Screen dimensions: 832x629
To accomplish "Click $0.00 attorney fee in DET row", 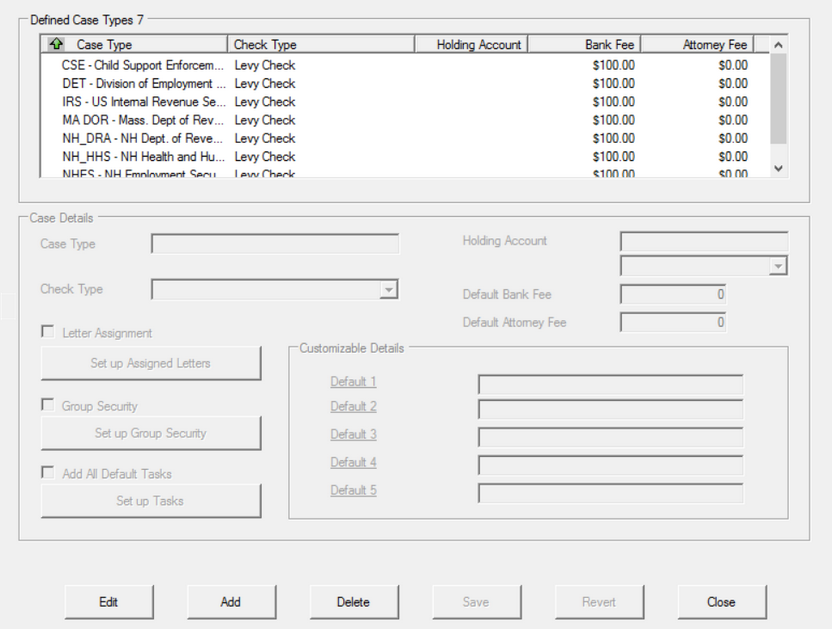I will [733, 84].
